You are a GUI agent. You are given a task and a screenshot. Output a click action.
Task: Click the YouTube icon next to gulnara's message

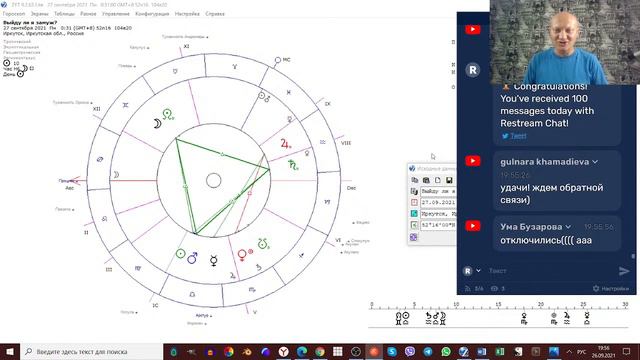[473, 161]
